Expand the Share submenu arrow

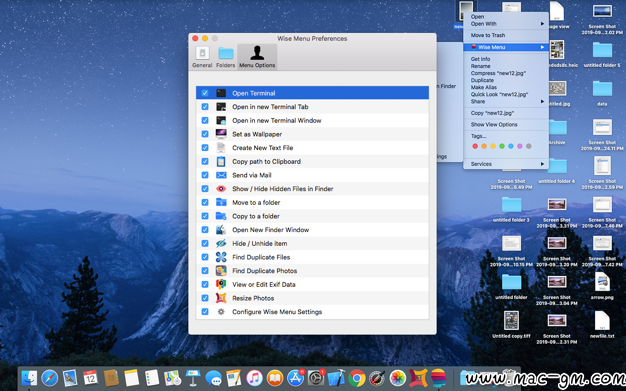tap(542, 101)
